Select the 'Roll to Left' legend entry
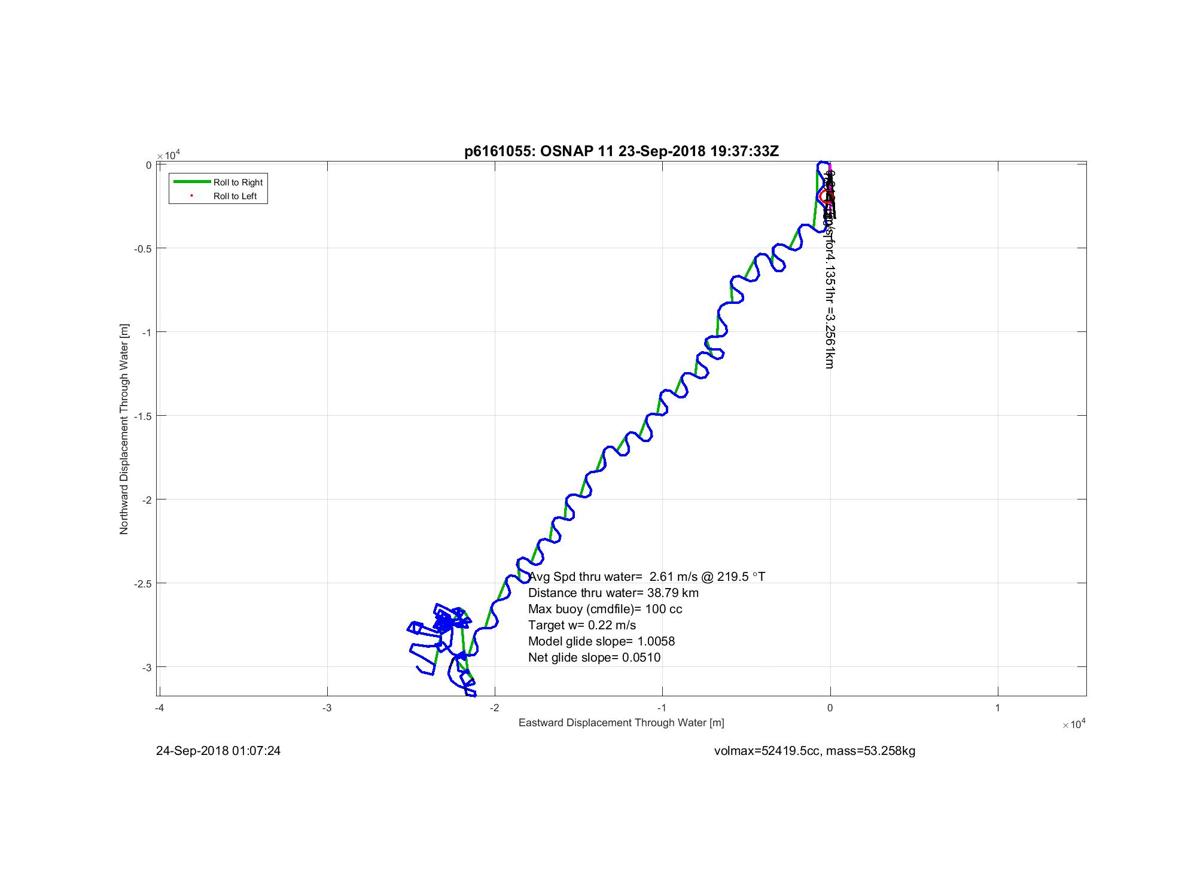 point(236,196)
